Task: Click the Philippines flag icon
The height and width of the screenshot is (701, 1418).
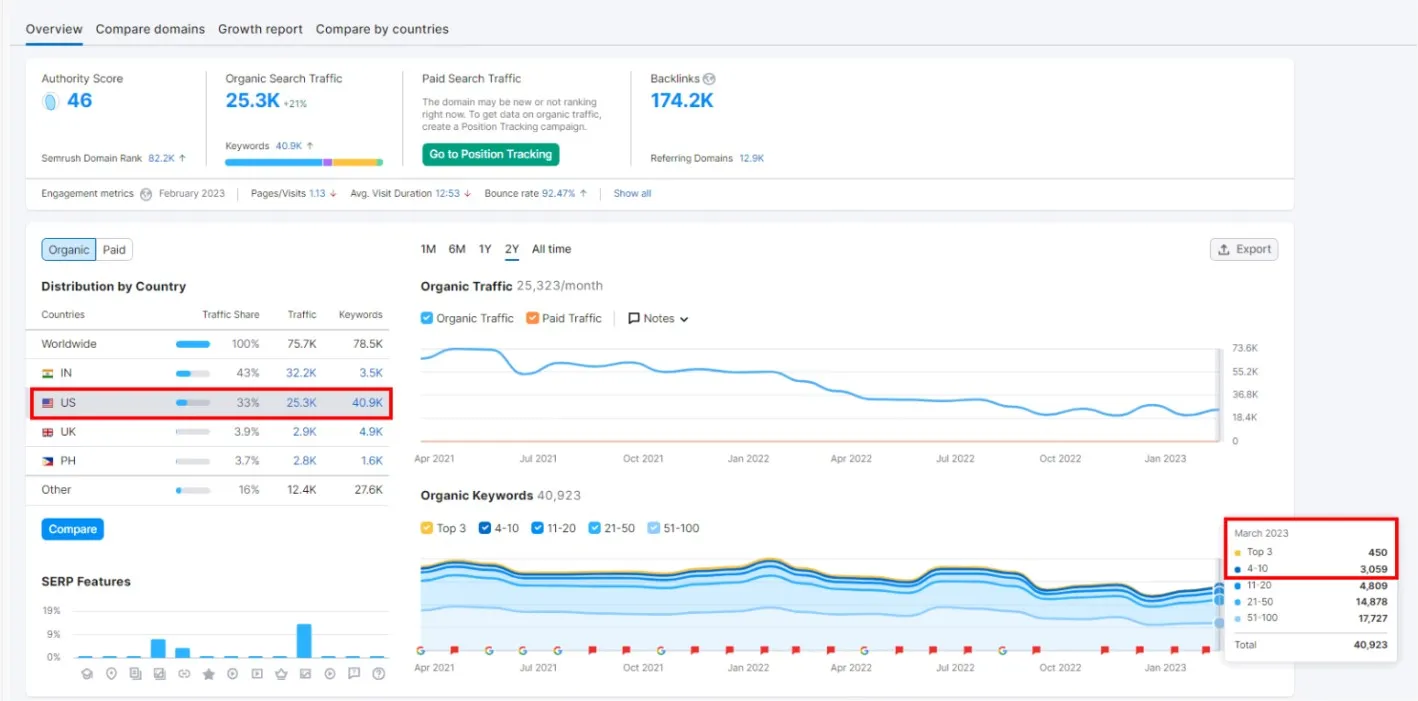Action: pyautogui.click(x=47, y=461)
